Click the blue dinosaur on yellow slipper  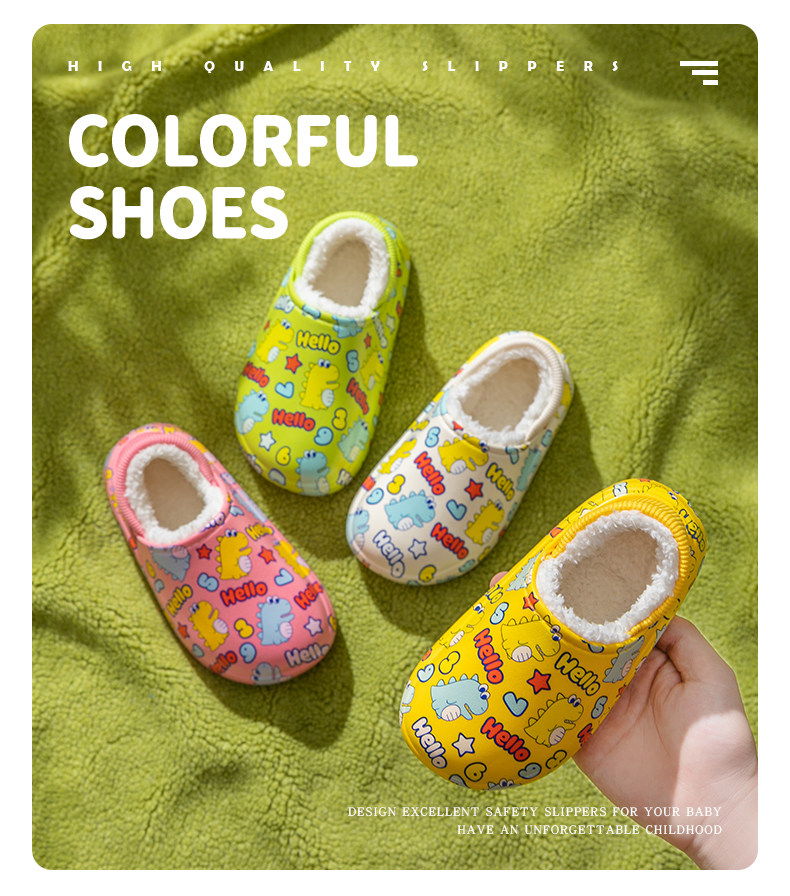pyautogui.click(x=459, y=697)
